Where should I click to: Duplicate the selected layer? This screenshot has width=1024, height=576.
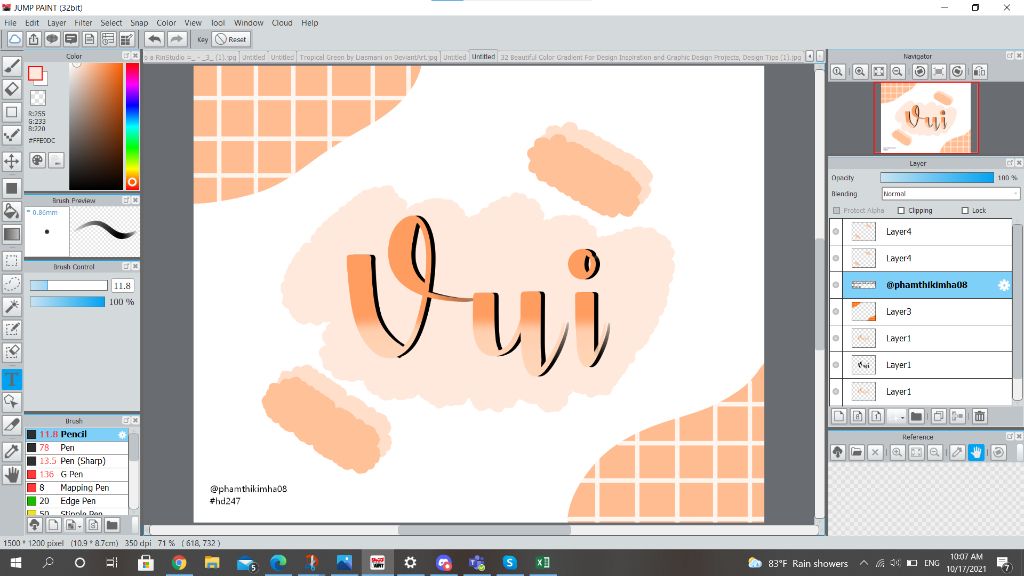pos(938,416)
